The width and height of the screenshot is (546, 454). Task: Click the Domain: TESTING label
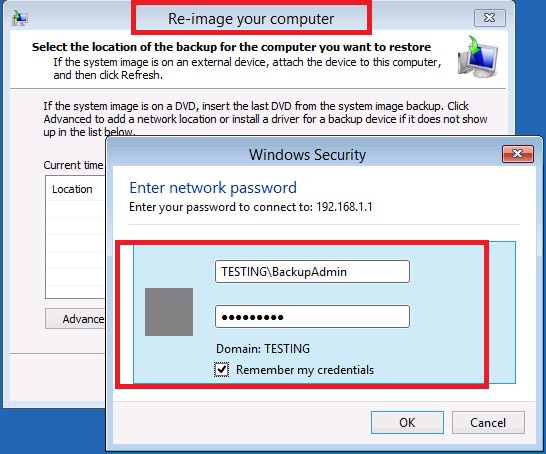coord(263,349)
